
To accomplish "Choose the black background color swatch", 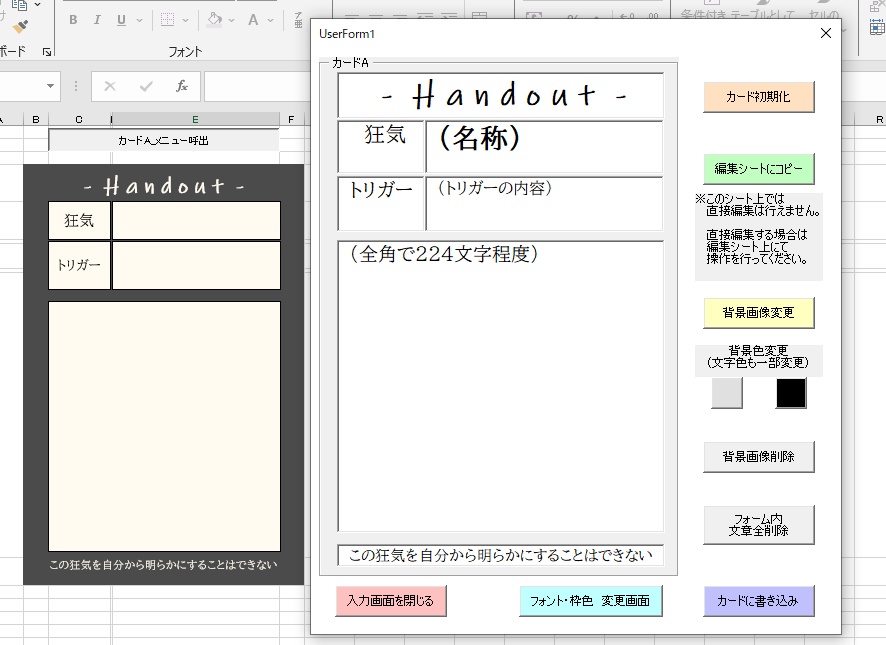I will tap(791, 393).
